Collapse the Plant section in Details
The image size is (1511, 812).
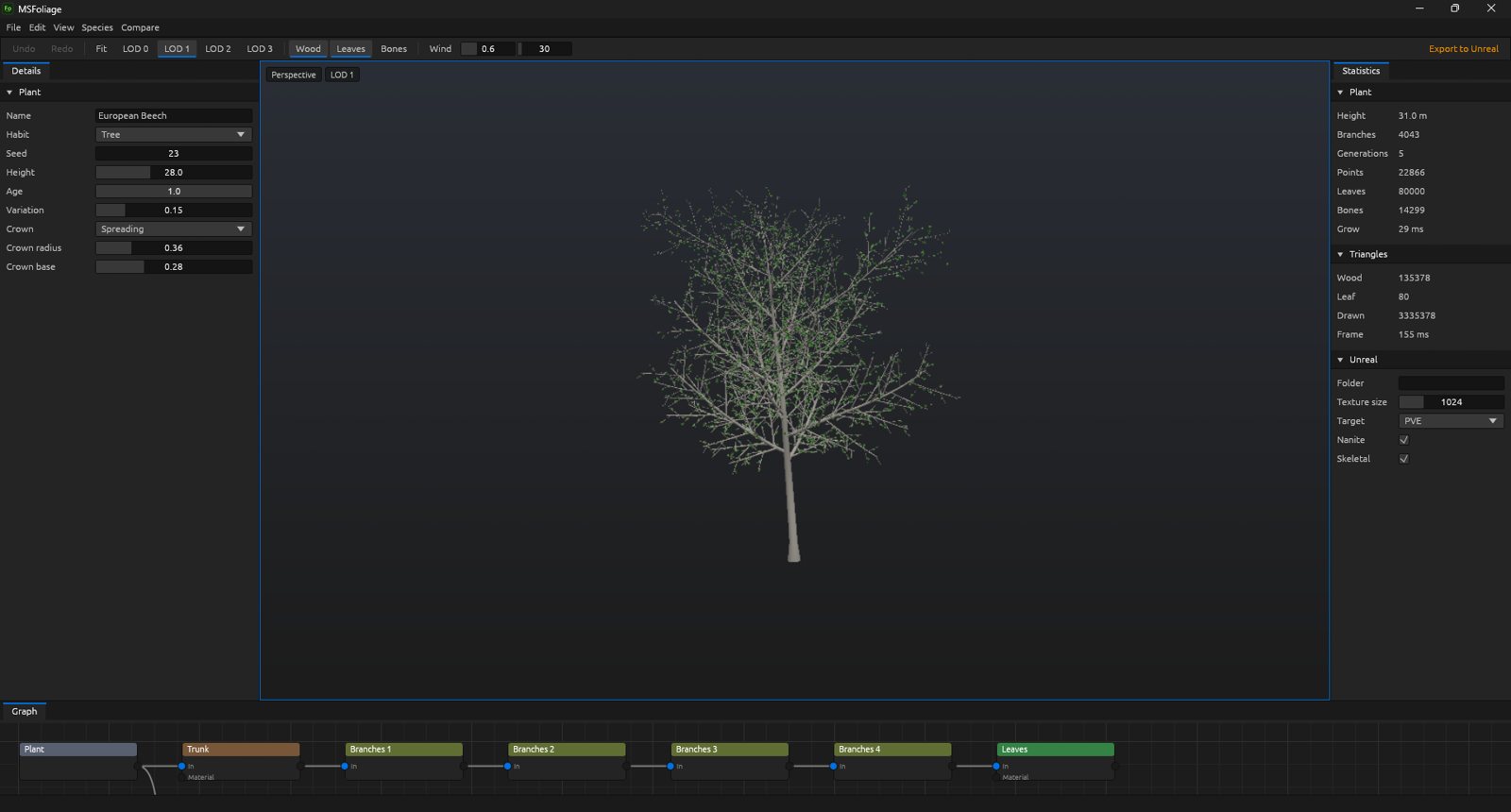(x=9, y=93)
